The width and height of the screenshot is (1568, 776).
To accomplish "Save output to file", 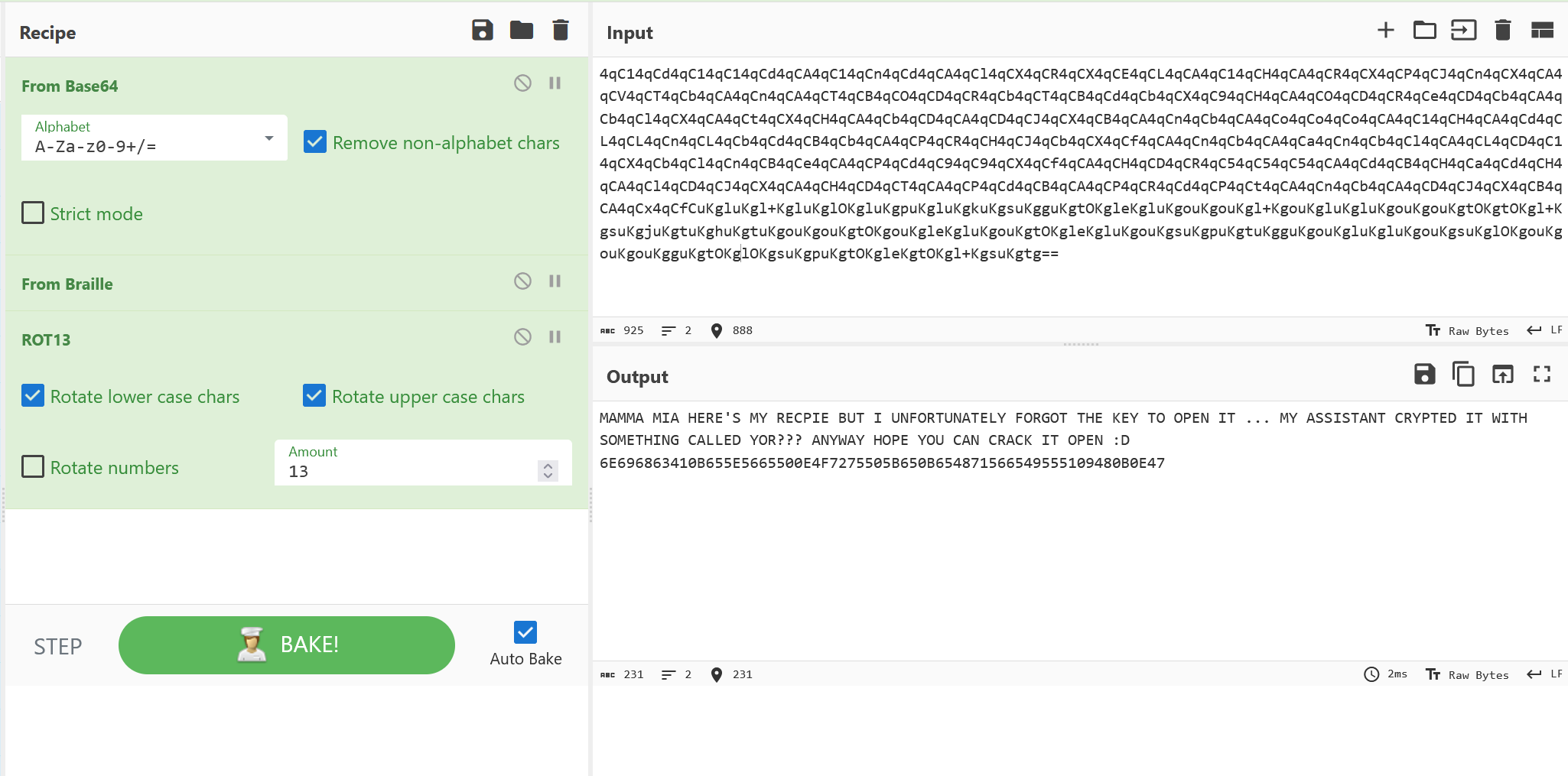I will click(1425, 374).
